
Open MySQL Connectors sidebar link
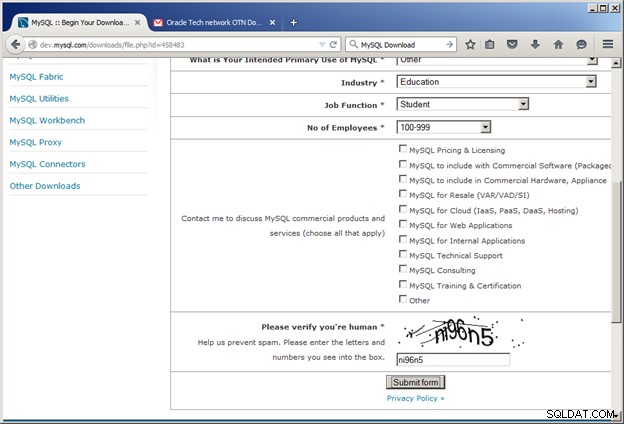point(47,164)
